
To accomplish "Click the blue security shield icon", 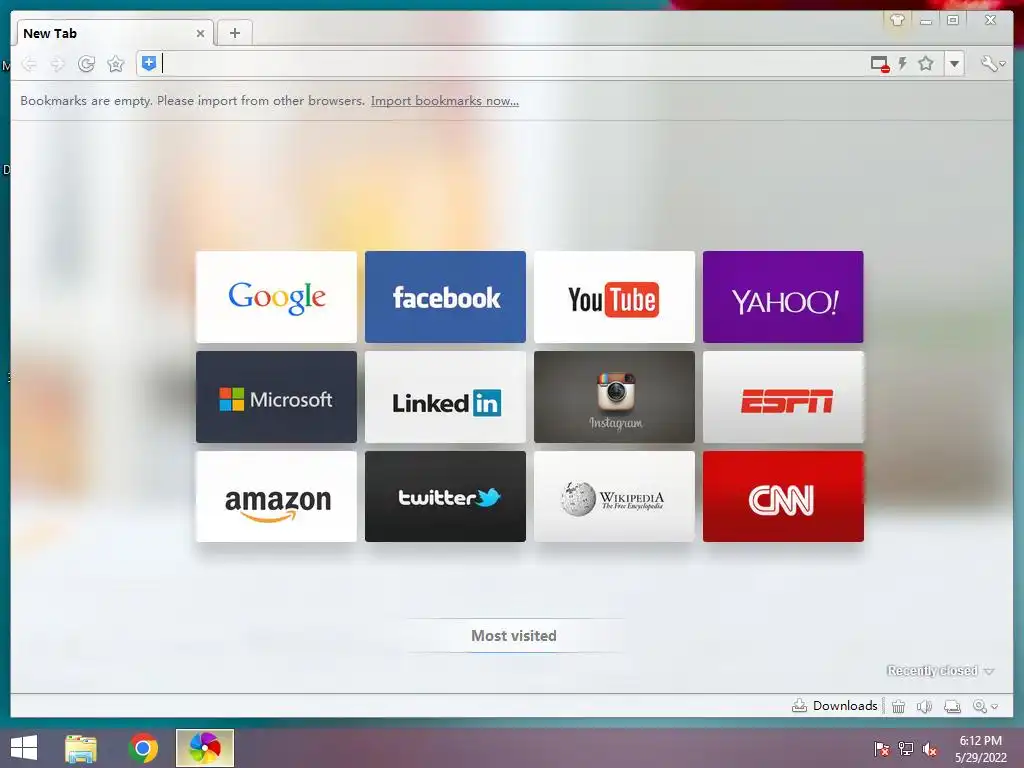I will coord(149,63).
